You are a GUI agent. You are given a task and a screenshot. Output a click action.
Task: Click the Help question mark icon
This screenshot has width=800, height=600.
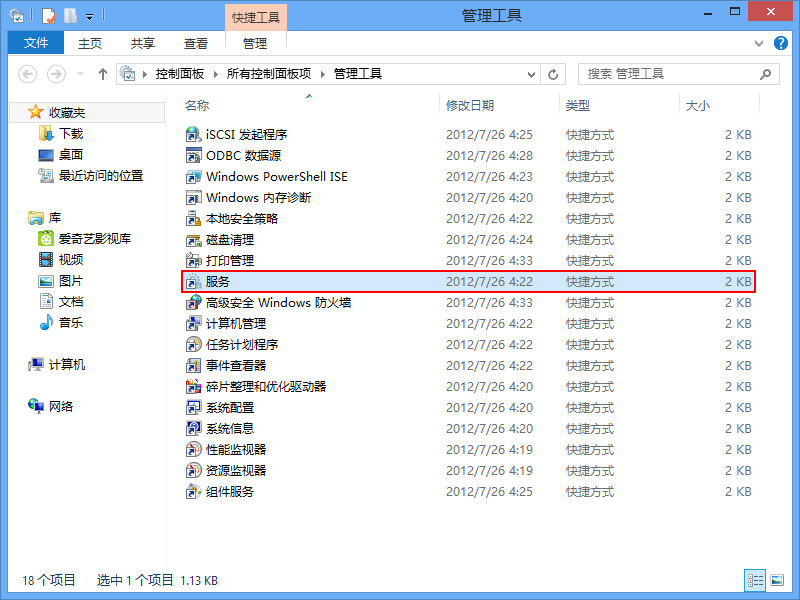781,43
